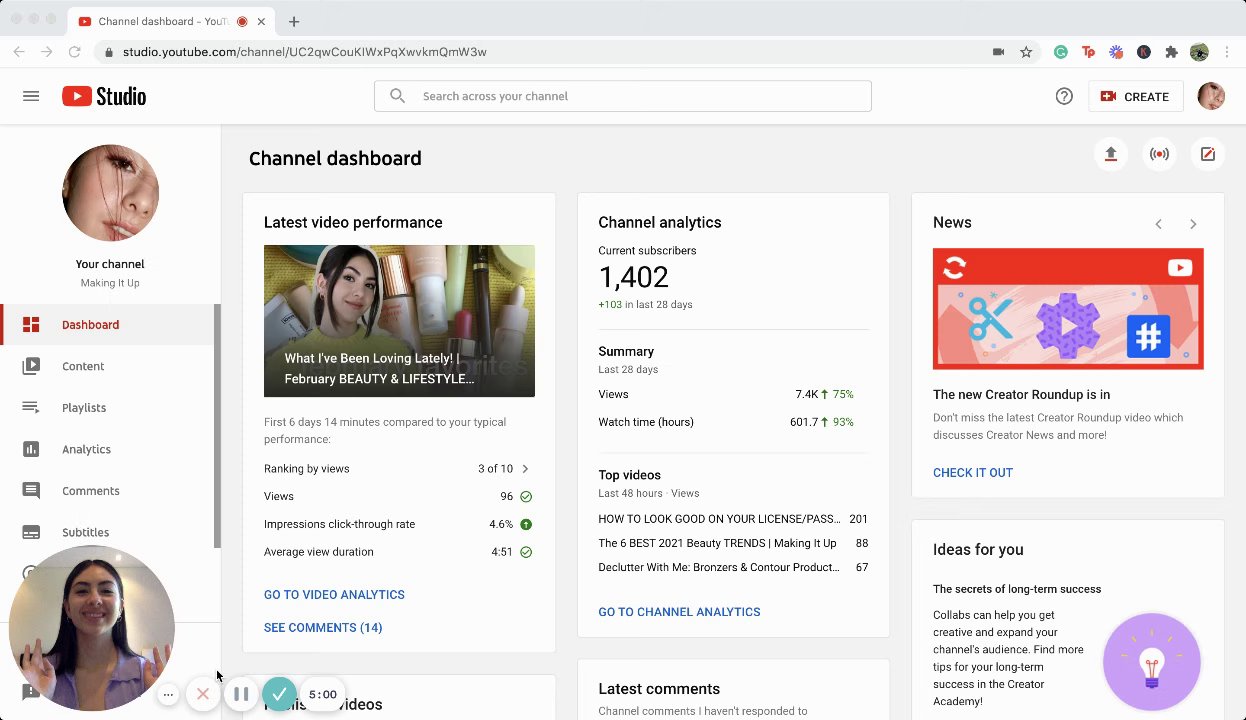Open the latest video thumbnail

(x=399, y=321)
